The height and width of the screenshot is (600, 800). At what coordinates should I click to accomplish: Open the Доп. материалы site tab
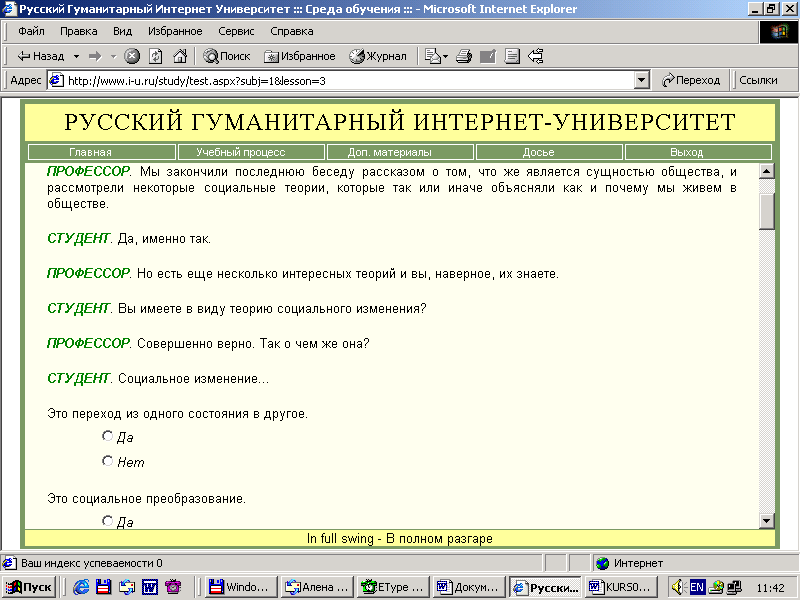point(400,152)
